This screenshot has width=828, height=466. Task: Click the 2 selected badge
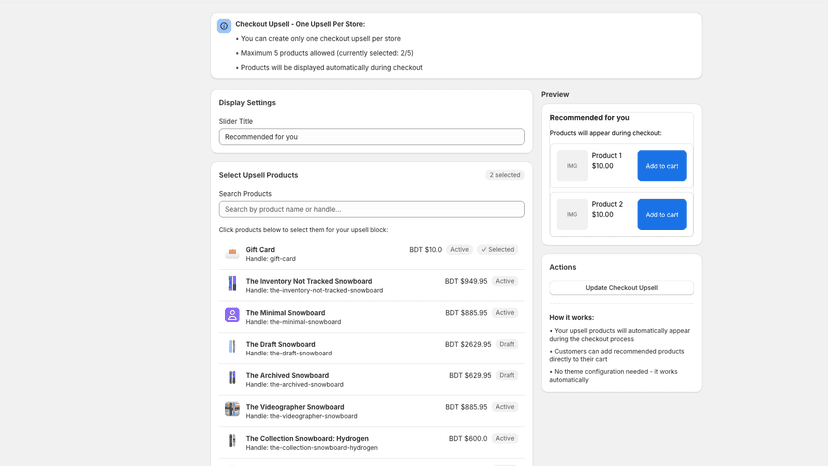[505, 175]
